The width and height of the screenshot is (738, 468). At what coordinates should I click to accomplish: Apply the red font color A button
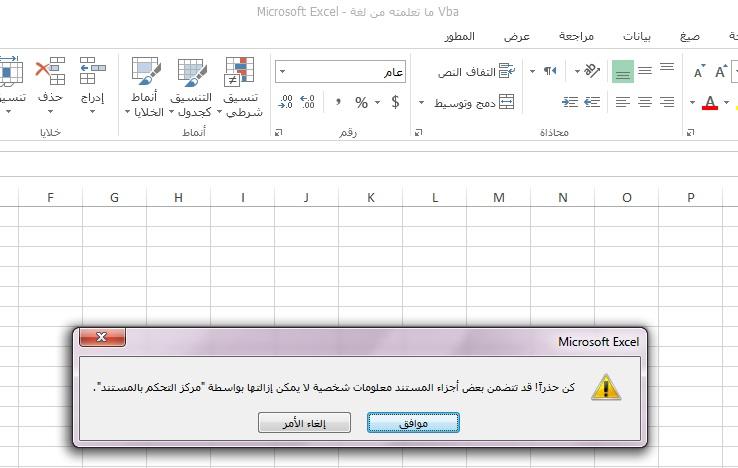[710, 102]
